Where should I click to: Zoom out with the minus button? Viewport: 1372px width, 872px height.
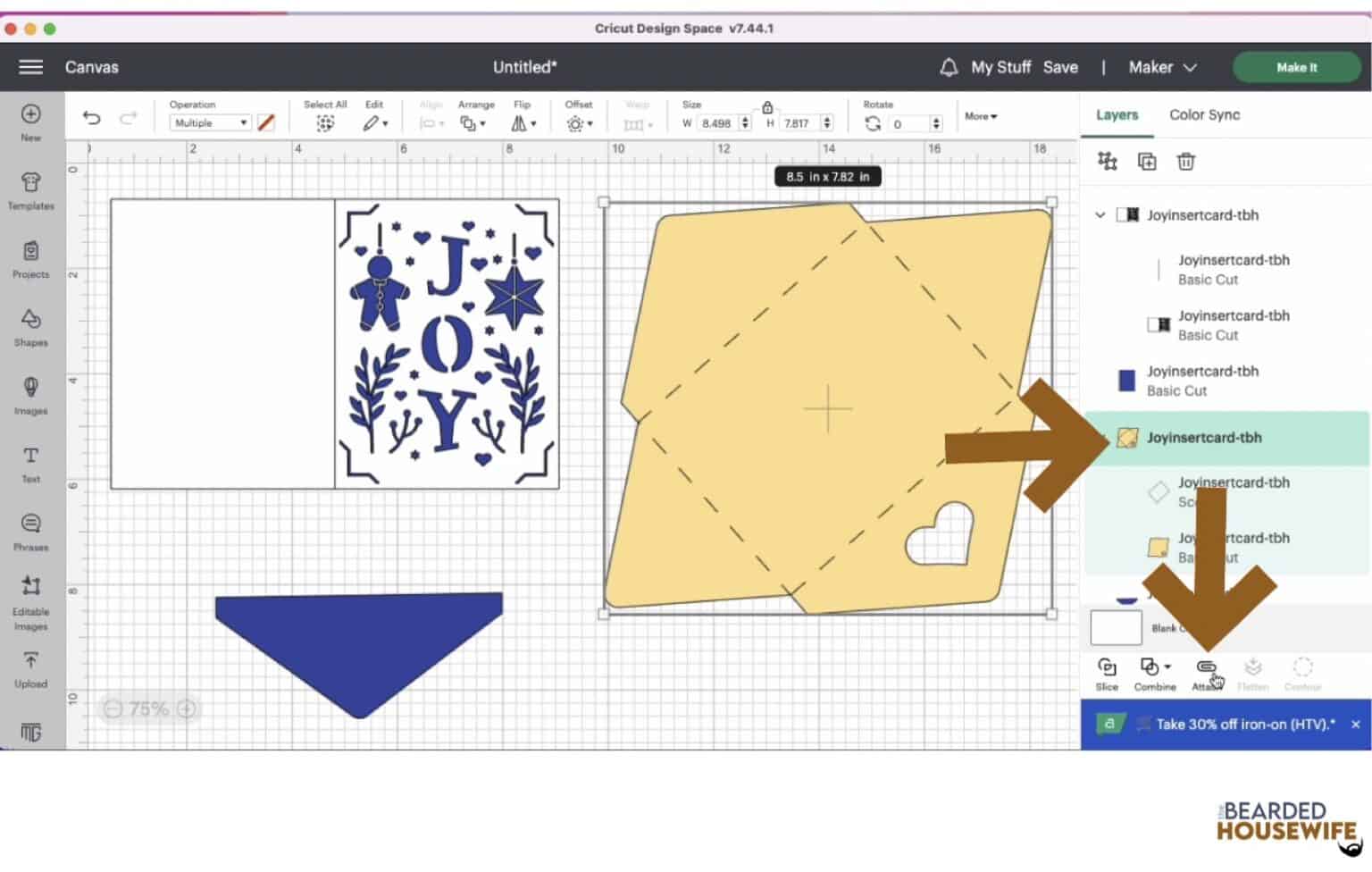(113, 708)
